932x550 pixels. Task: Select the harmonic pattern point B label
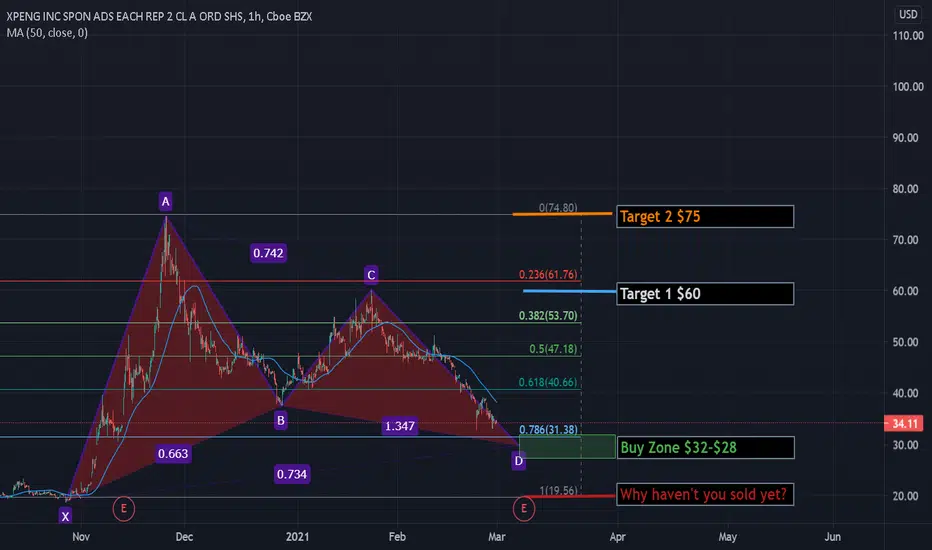click(281, 421)
